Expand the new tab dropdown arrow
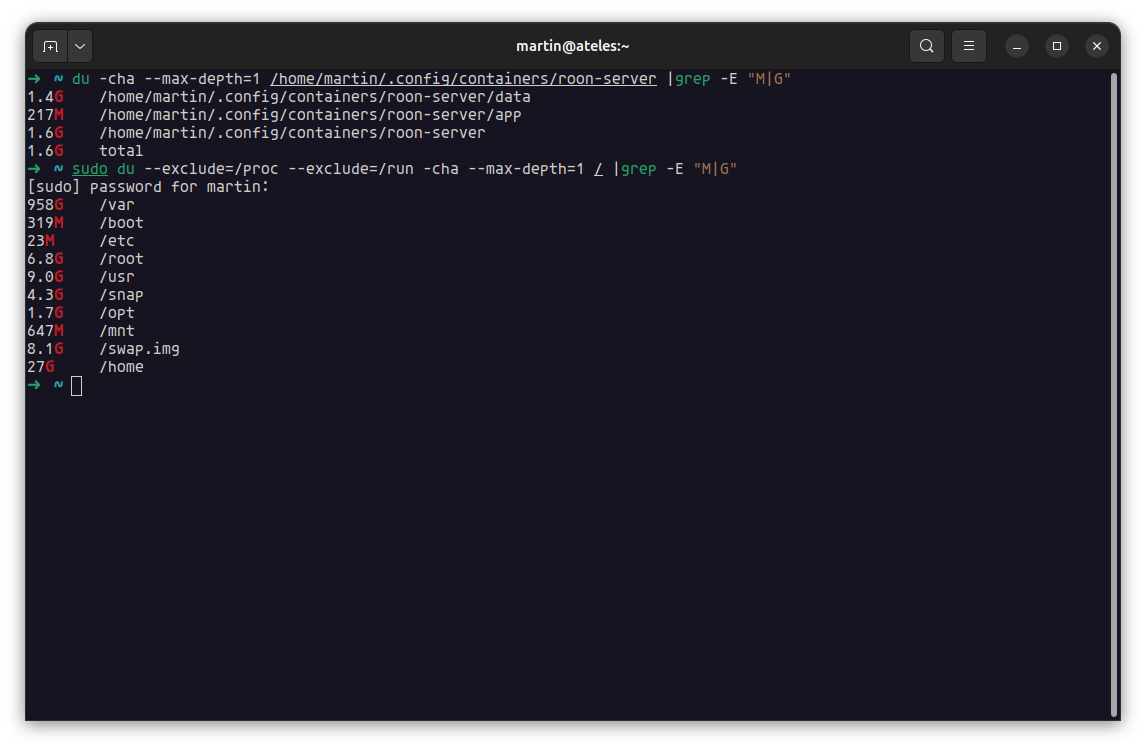 [x=80, y=46]
